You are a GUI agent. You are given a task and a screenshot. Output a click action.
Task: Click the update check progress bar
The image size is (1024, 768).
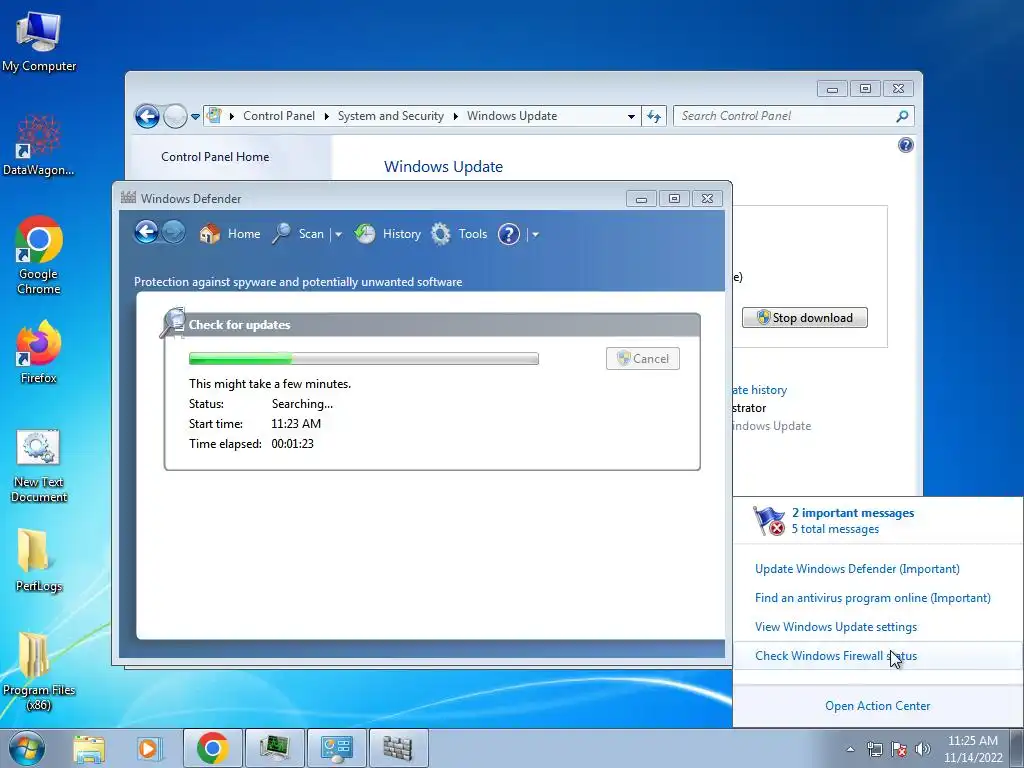(x=364, y=359)
